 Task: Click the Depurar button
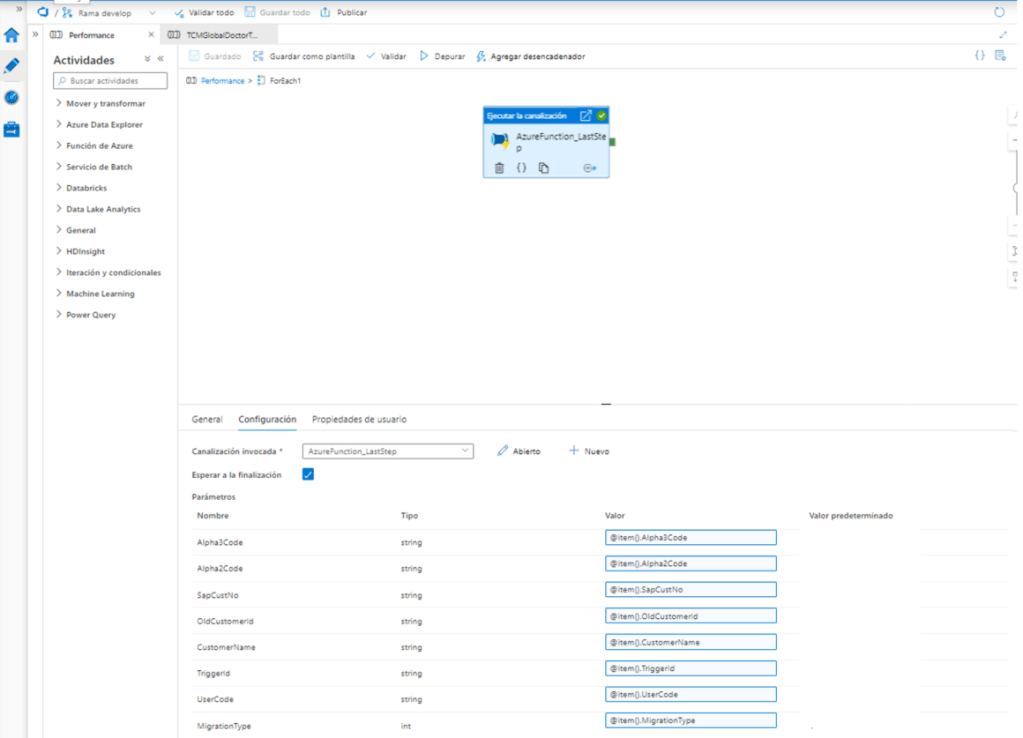click(x=442, y=57)
